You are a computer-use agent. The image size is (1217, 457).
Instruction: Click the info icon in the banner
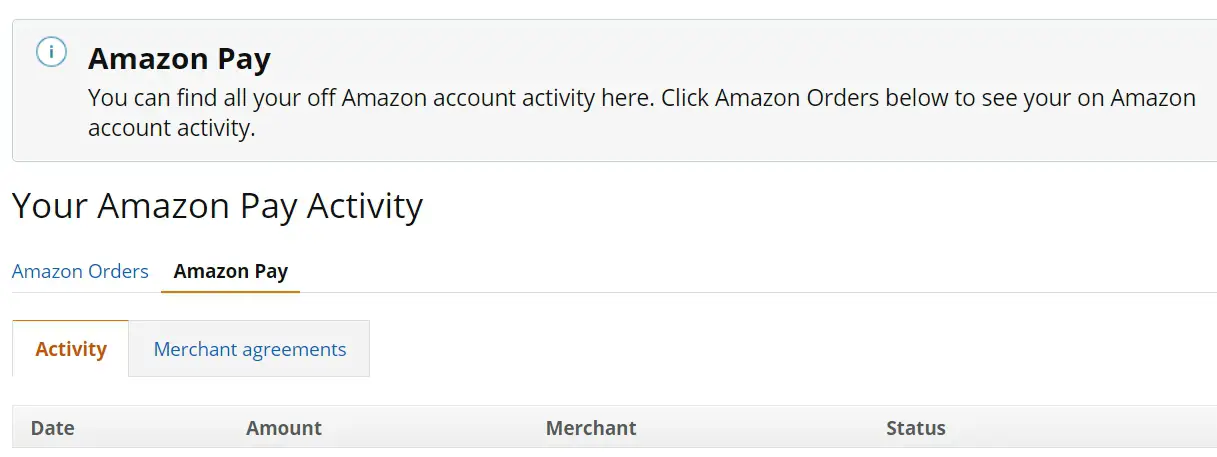click(x=51, y=51)
